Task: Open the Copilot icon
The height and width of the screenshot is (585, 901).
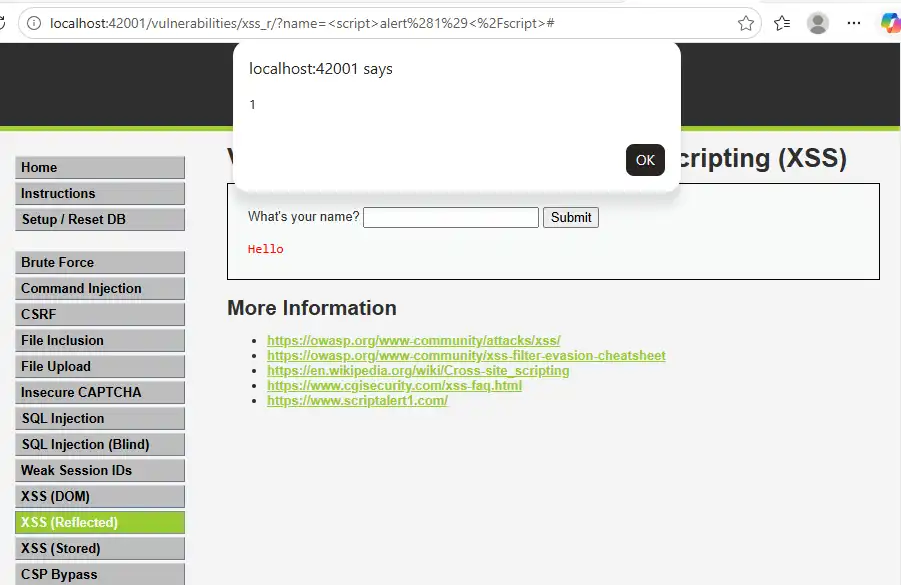Action: pyautogui.click(x=890, y=23)
